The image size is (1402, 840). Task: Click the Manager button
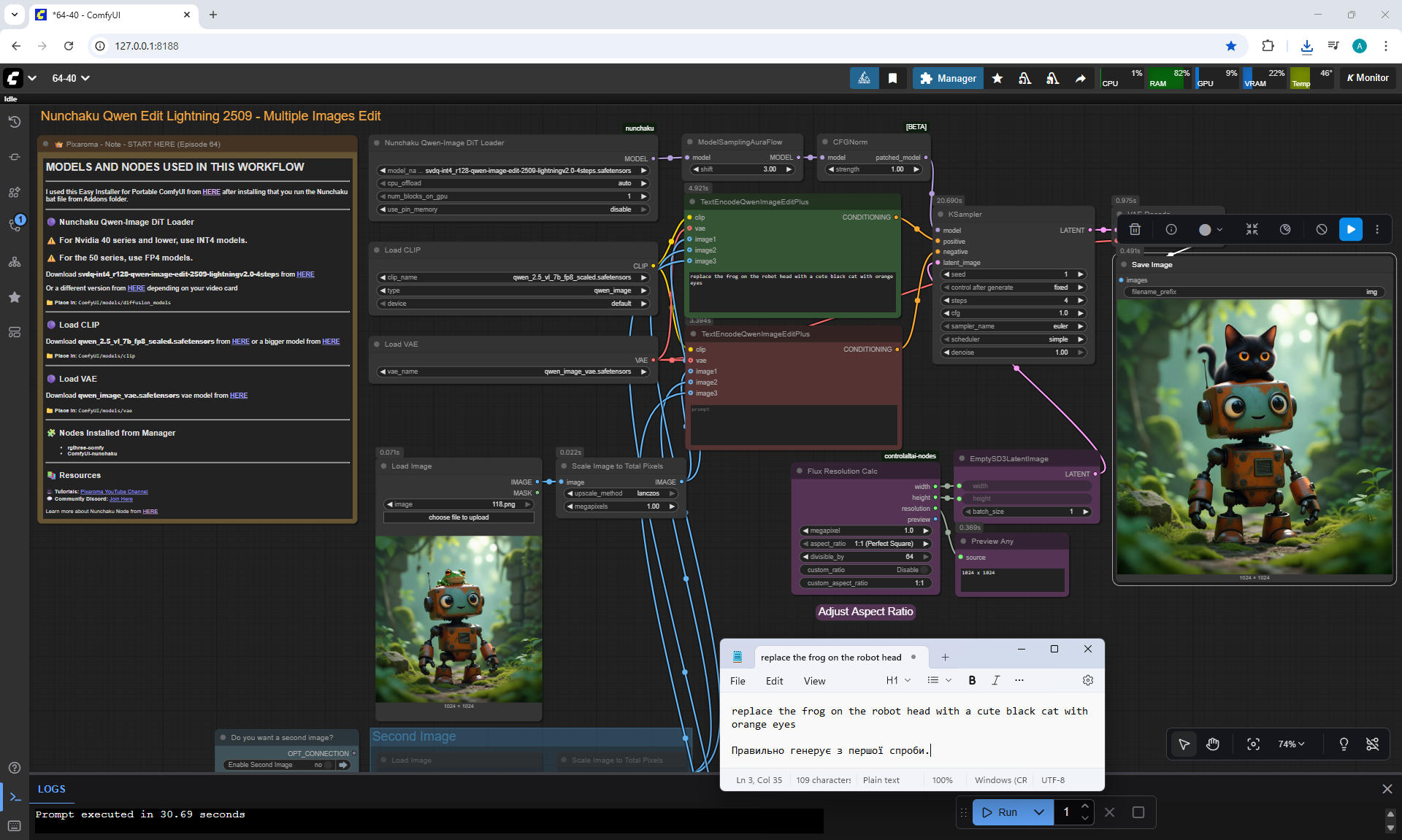tap(948, 78)
